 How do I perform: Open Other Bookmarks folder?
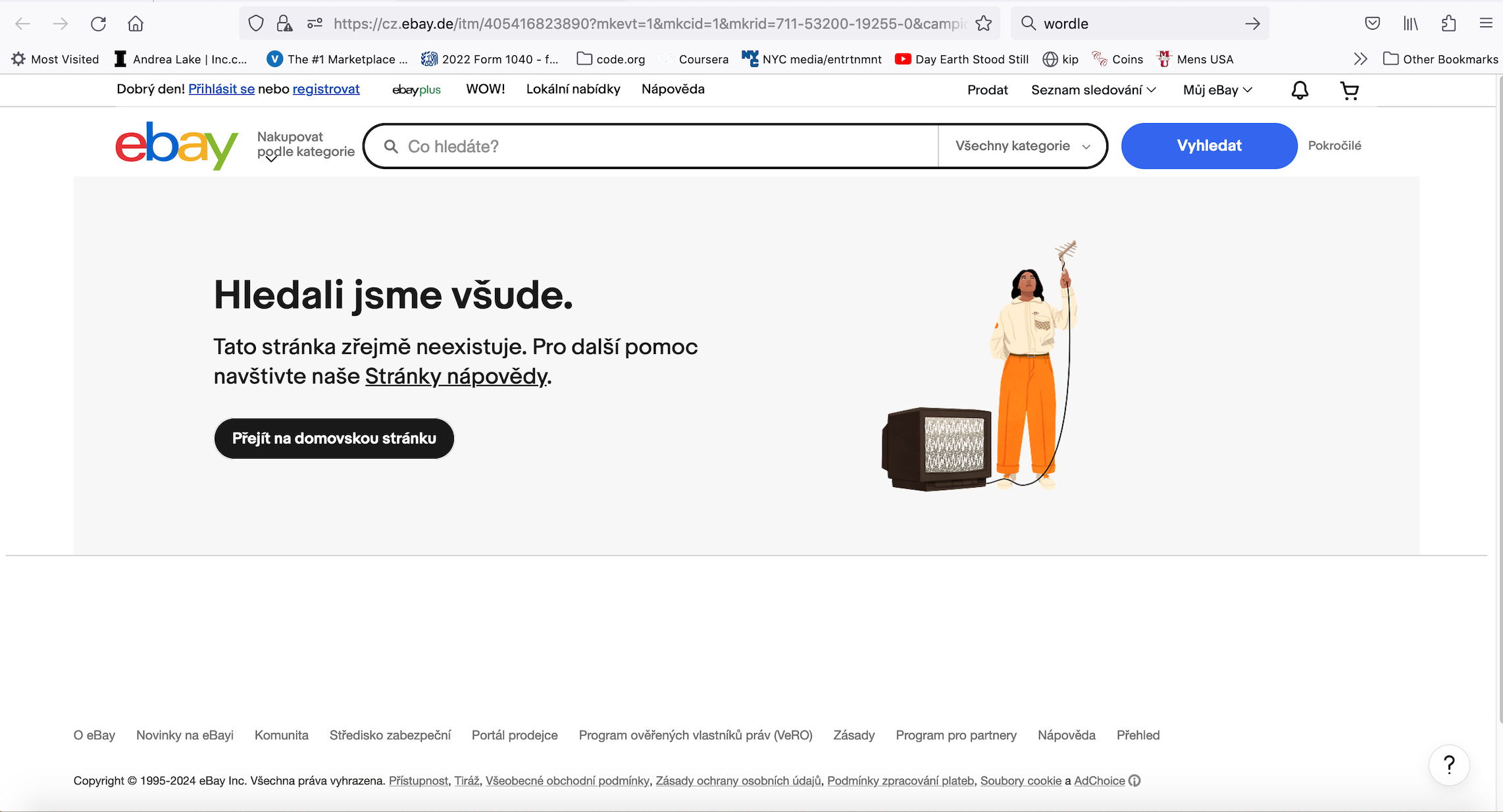1440,59
